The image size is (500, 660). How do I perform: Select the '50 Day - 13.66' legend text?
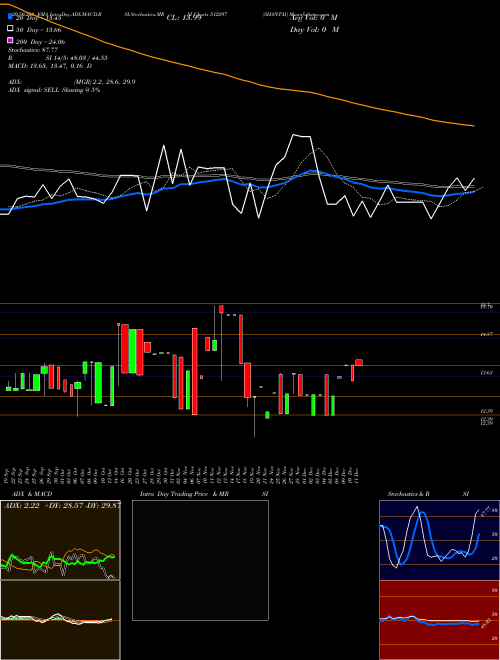coord(39,30)
